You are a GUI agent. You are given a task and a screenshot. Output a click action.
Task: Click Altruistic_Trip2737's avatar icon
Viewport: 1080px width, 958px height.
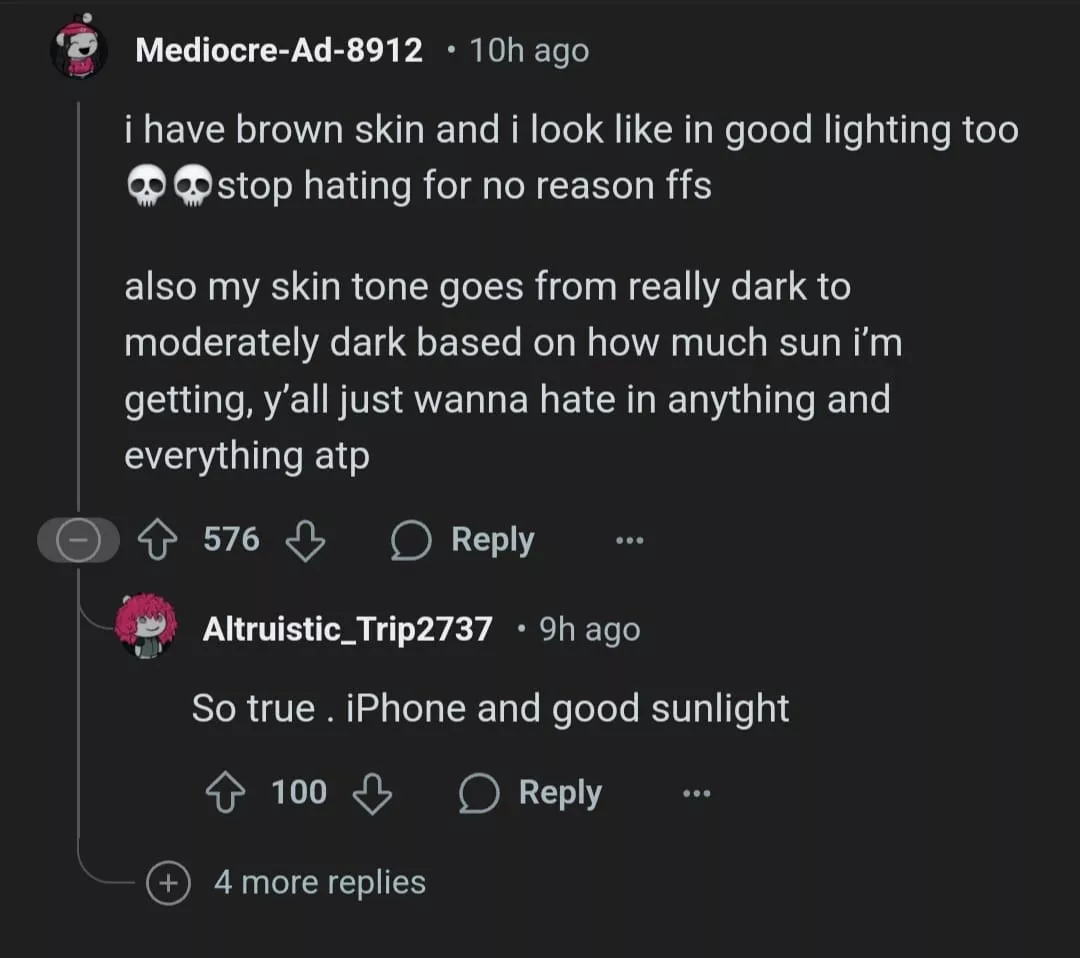pyautogui.click(x=146, y=628)
